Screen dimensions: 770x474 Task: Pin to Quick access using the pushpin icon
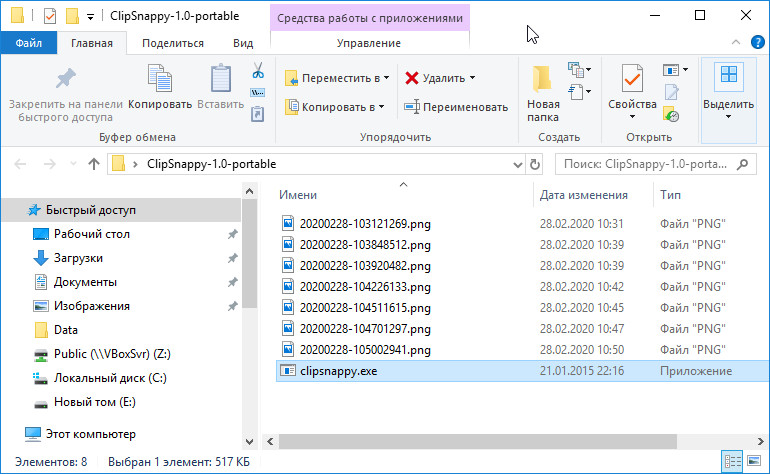65,79
